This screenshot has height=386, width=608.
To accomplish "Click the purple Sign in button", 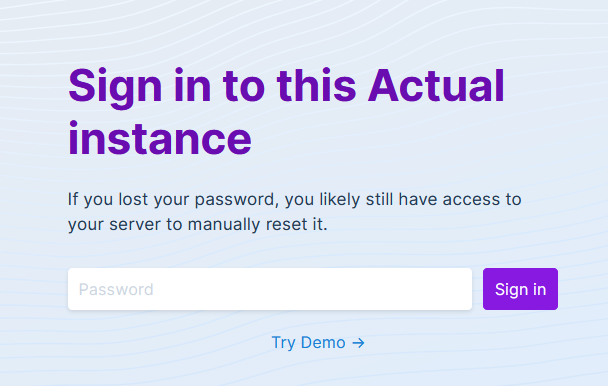I will tap(520, 289).
